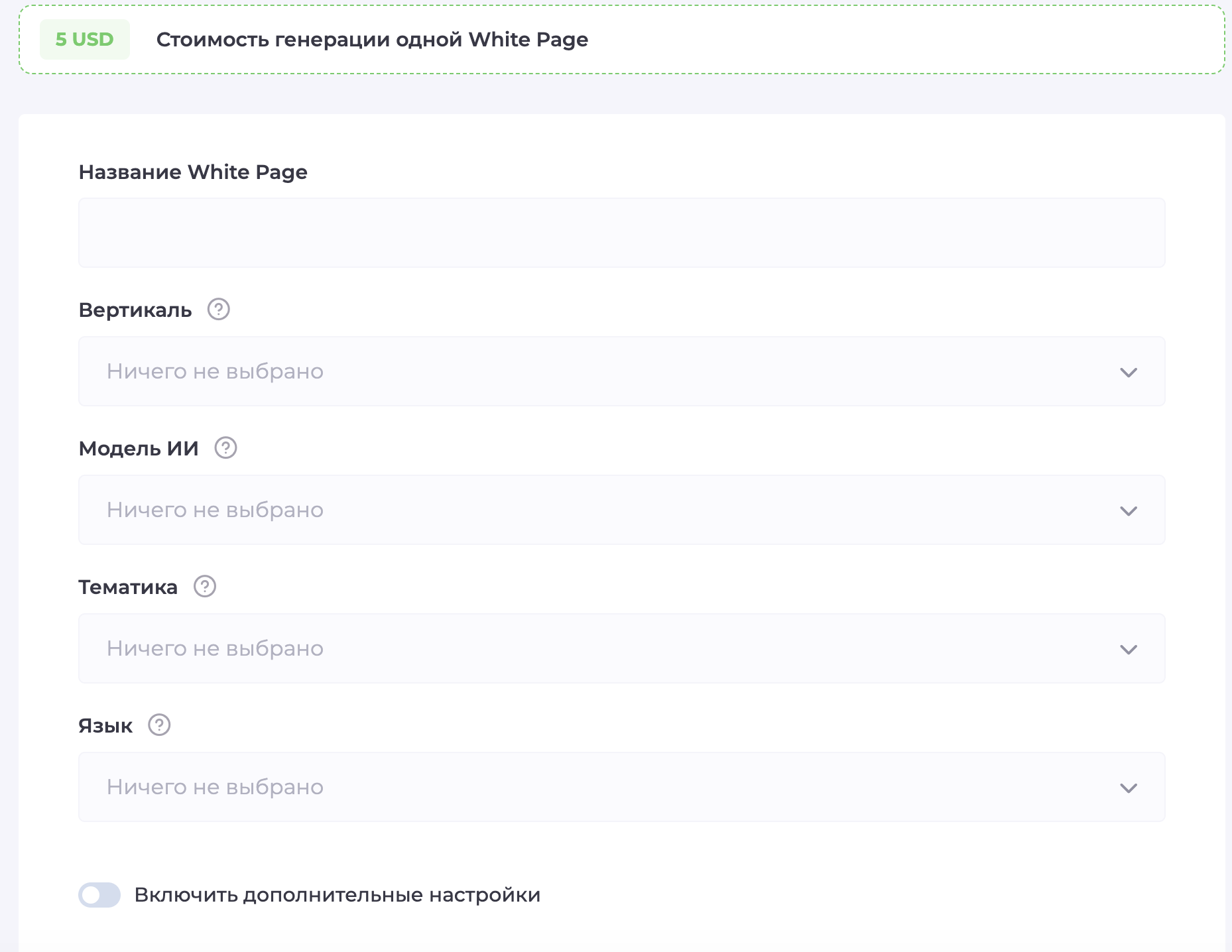Viewport: 1232px width, 952px height.
Task: Click the question mark beside Модель ИИ
Action: tap(225, 448)
